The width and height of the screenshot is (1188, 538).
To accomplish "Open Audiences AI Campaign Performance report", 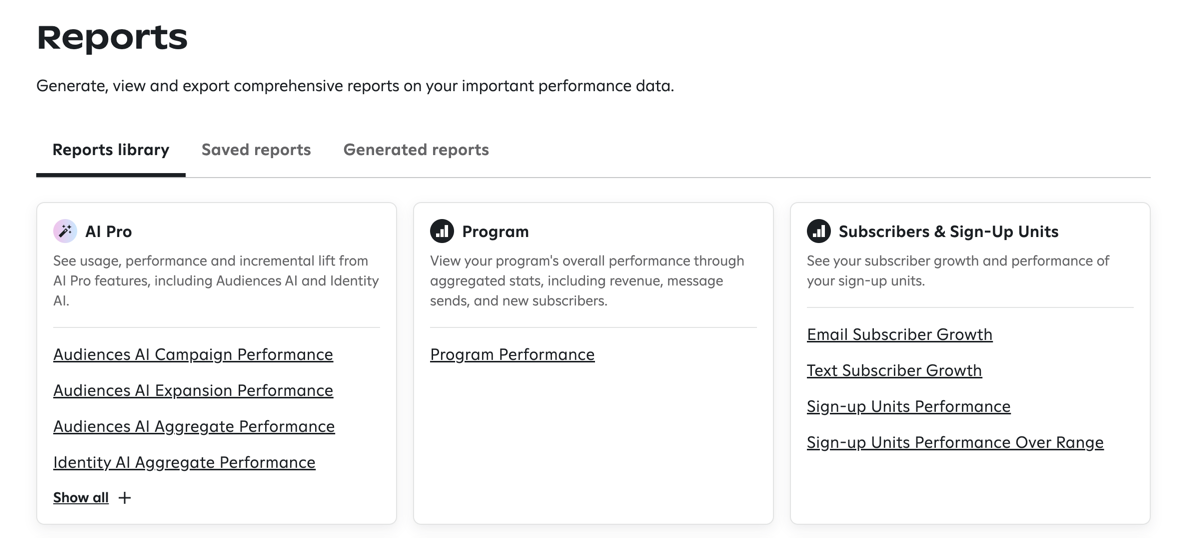I will pos(193,355).
